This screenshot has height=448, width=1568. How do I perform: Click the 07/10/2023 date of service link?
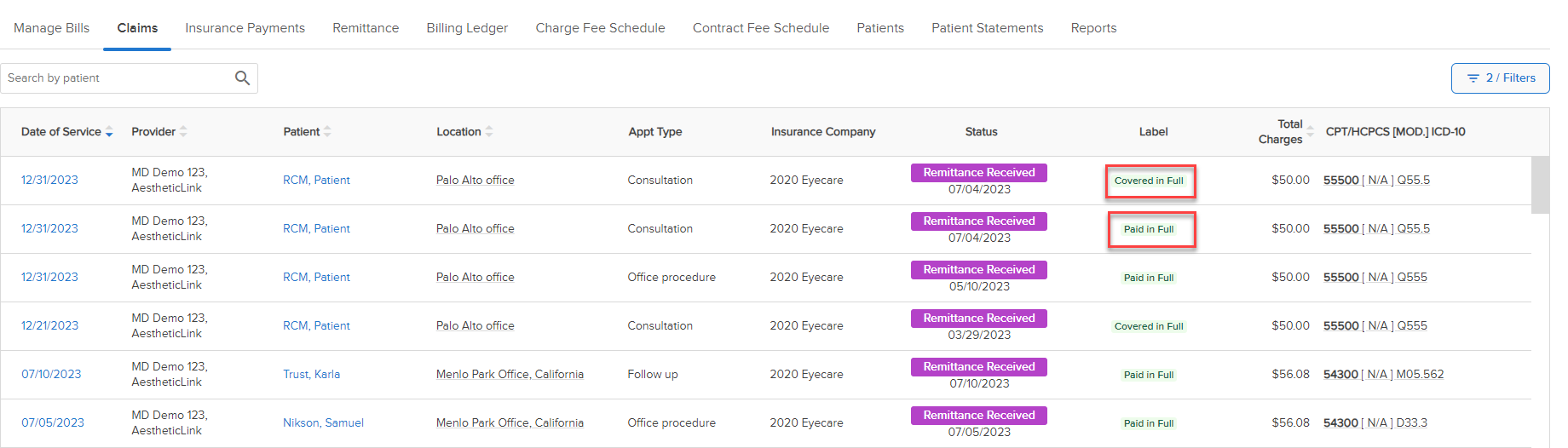pyautogui.click(x=51, y=375)
